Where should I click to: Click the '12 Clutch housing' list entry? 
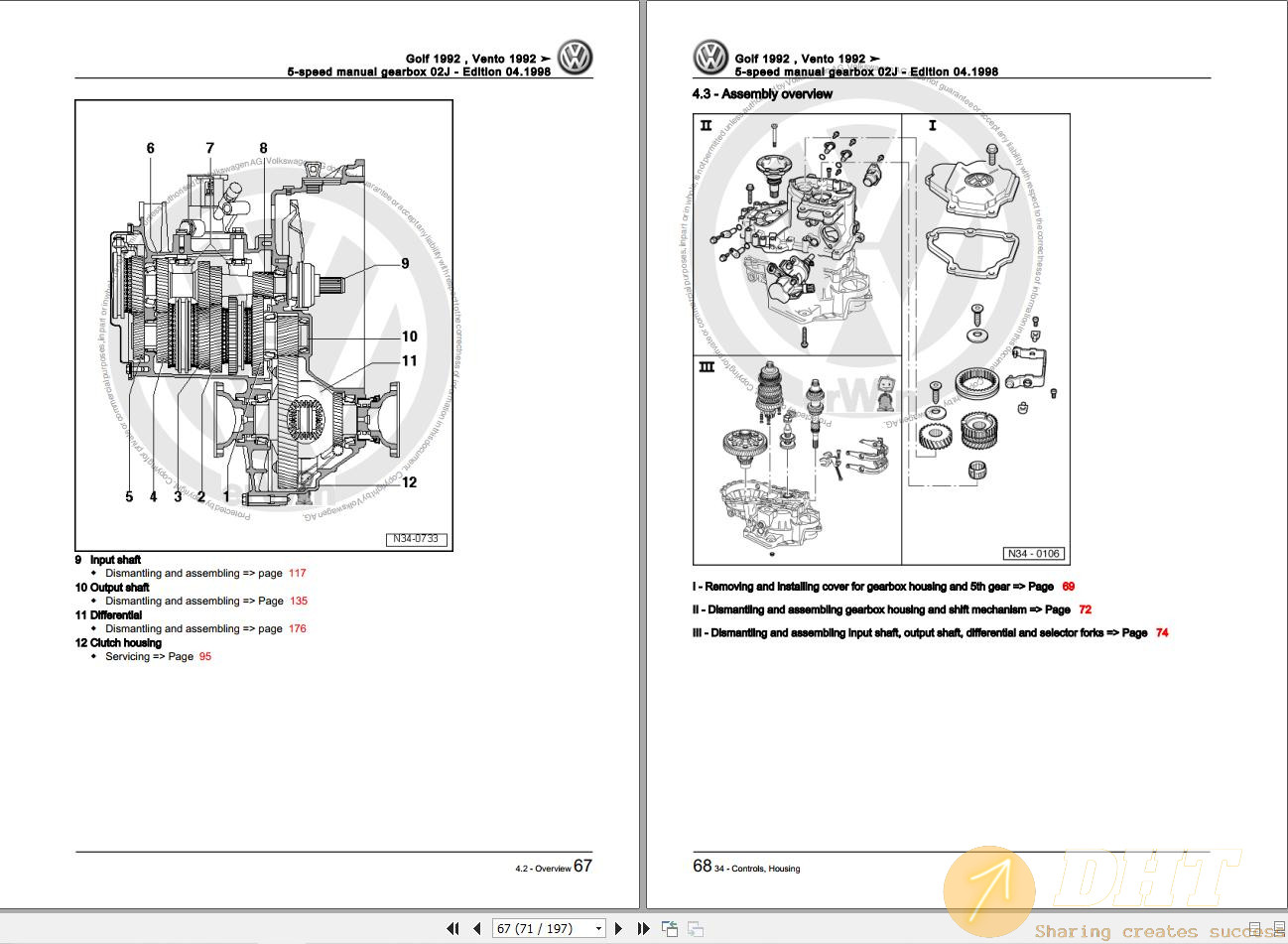point(118,643)
